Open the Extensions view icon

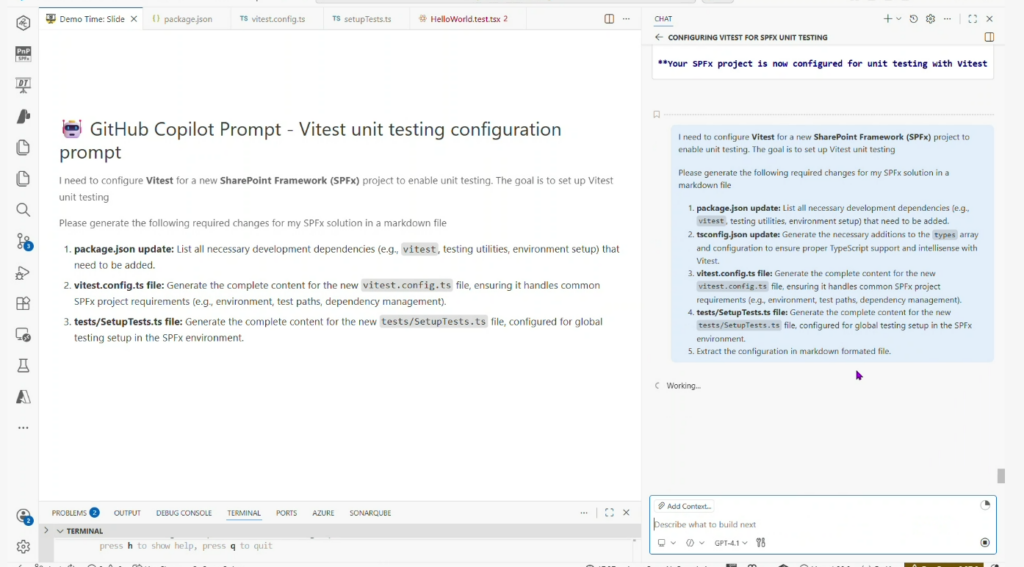23,303
